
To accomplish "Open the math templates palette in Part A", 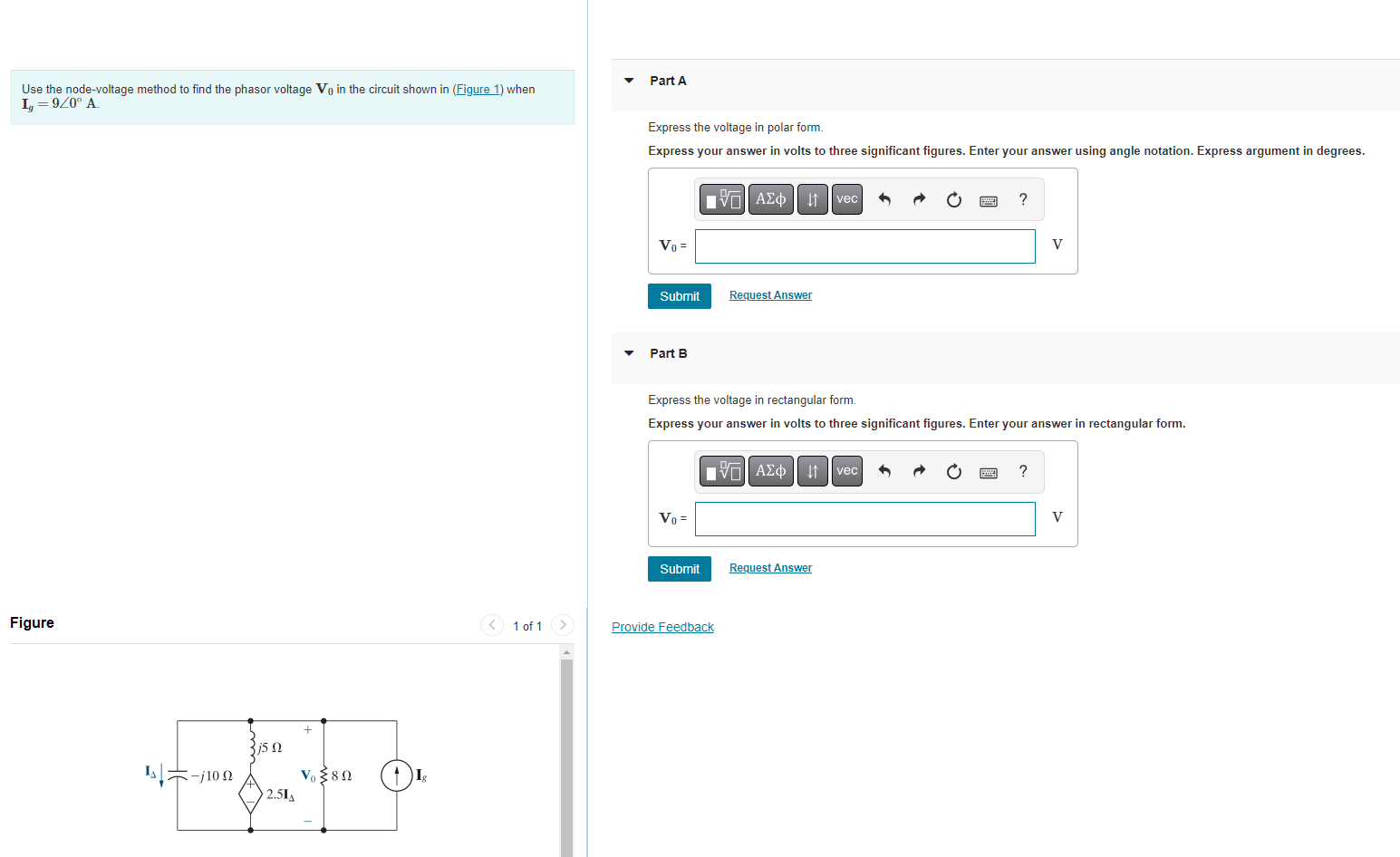I will point(721,198).
